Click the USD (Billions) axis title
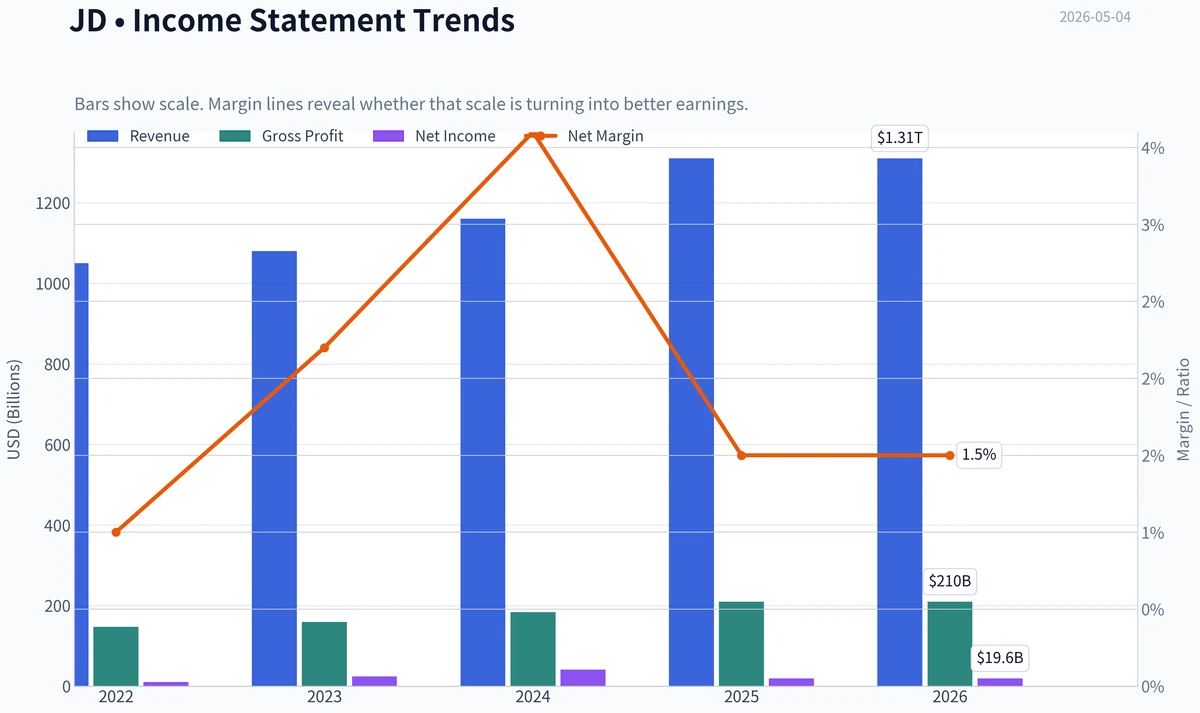This screenshot has width=1200, height=713. [14, 411]
